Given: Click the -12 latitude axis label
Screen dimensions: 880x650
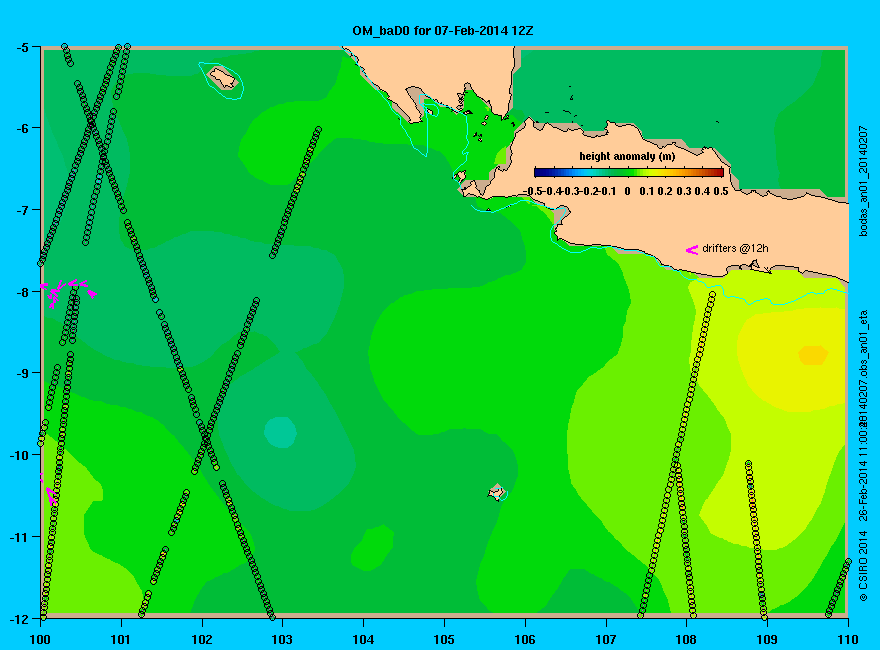Looking at the screenshot, I should pyautogui.click(x=19, y=619).
